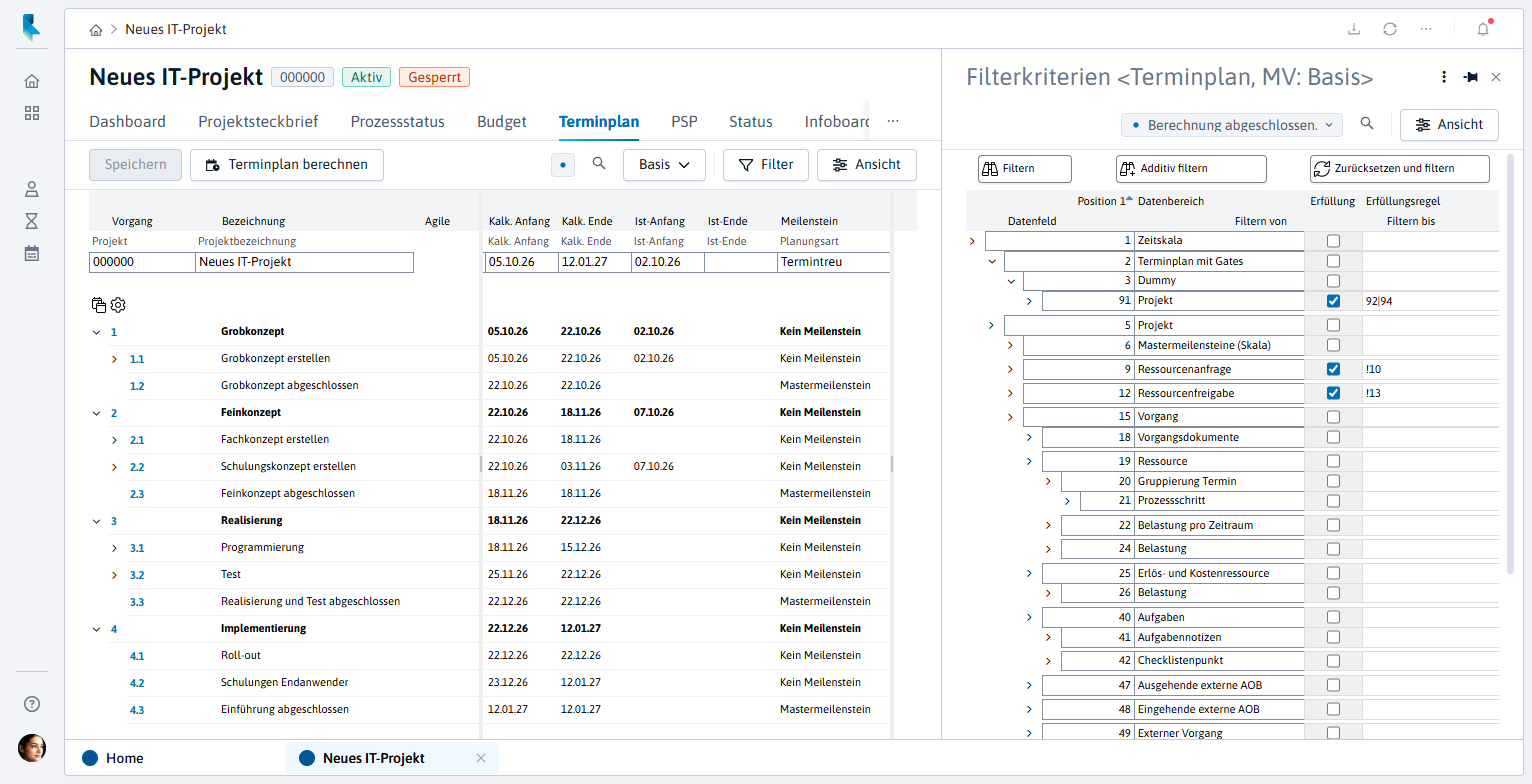Click the Projektbezeichnung input field
This screenshot has height=784, width=1532.
point(304,262)
